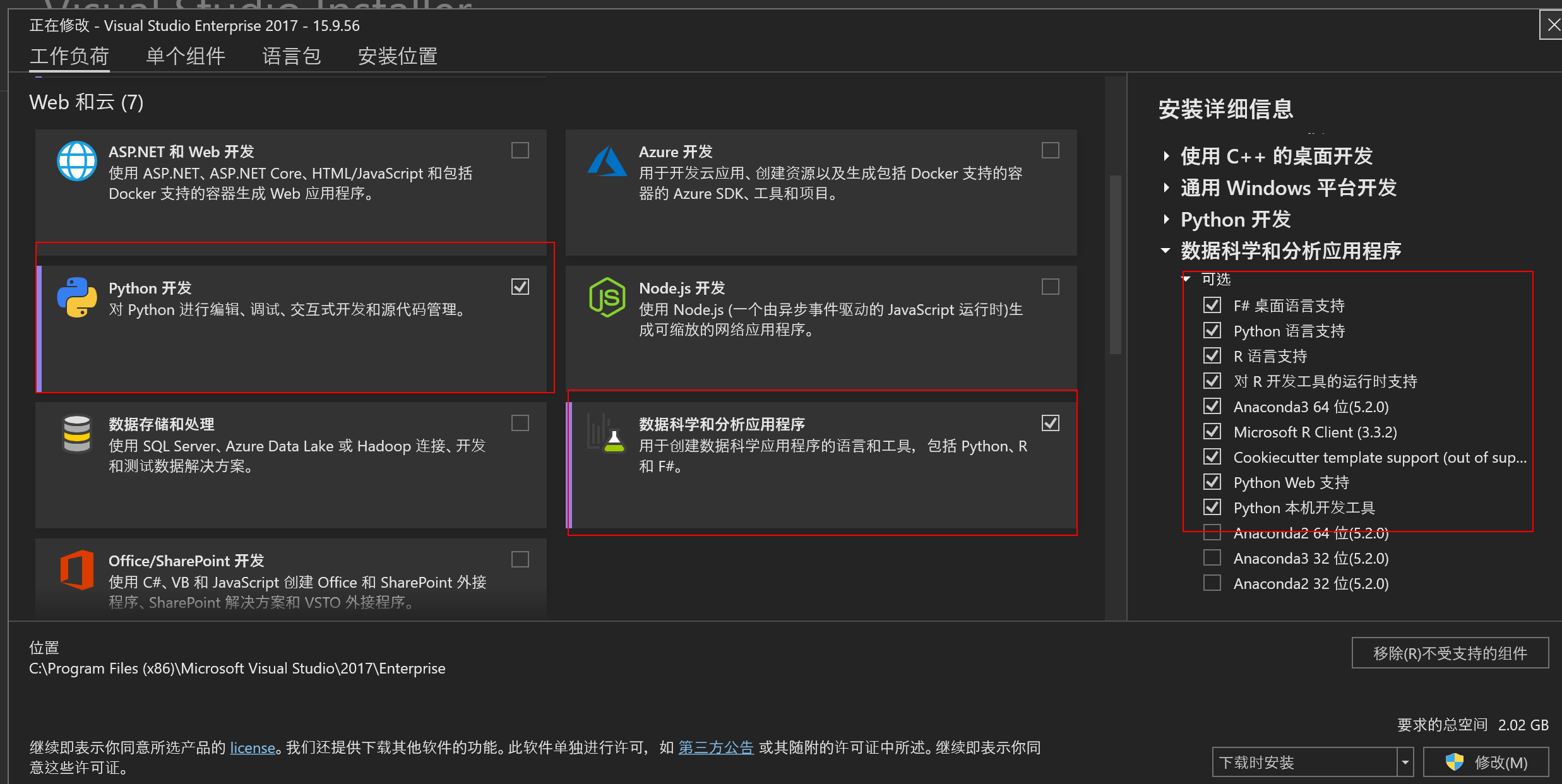Click the Azure logo icon
Image resolution: width=1562 pixels, height=784 pixels.
tap(607, 161)
